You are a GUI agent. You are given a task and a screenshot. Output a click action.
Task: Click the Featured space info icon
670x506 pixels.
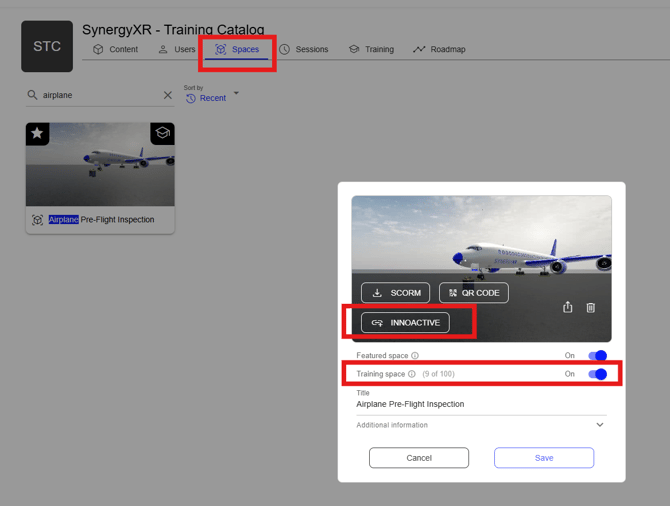(x=415, y=356)
